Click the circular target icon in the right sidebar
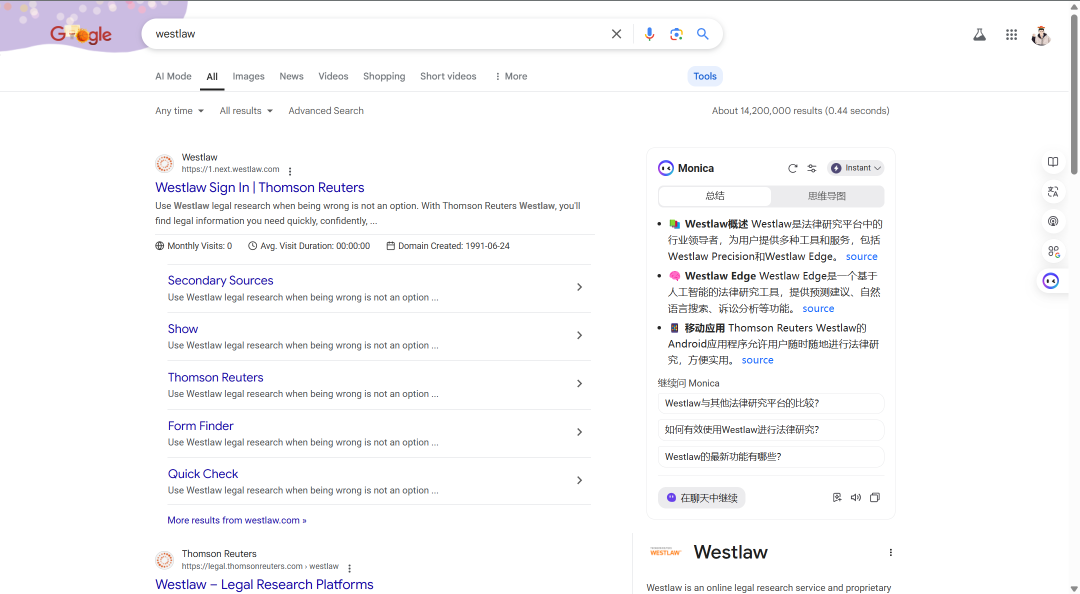1080x594 pixels. [x=1053, y=221]
